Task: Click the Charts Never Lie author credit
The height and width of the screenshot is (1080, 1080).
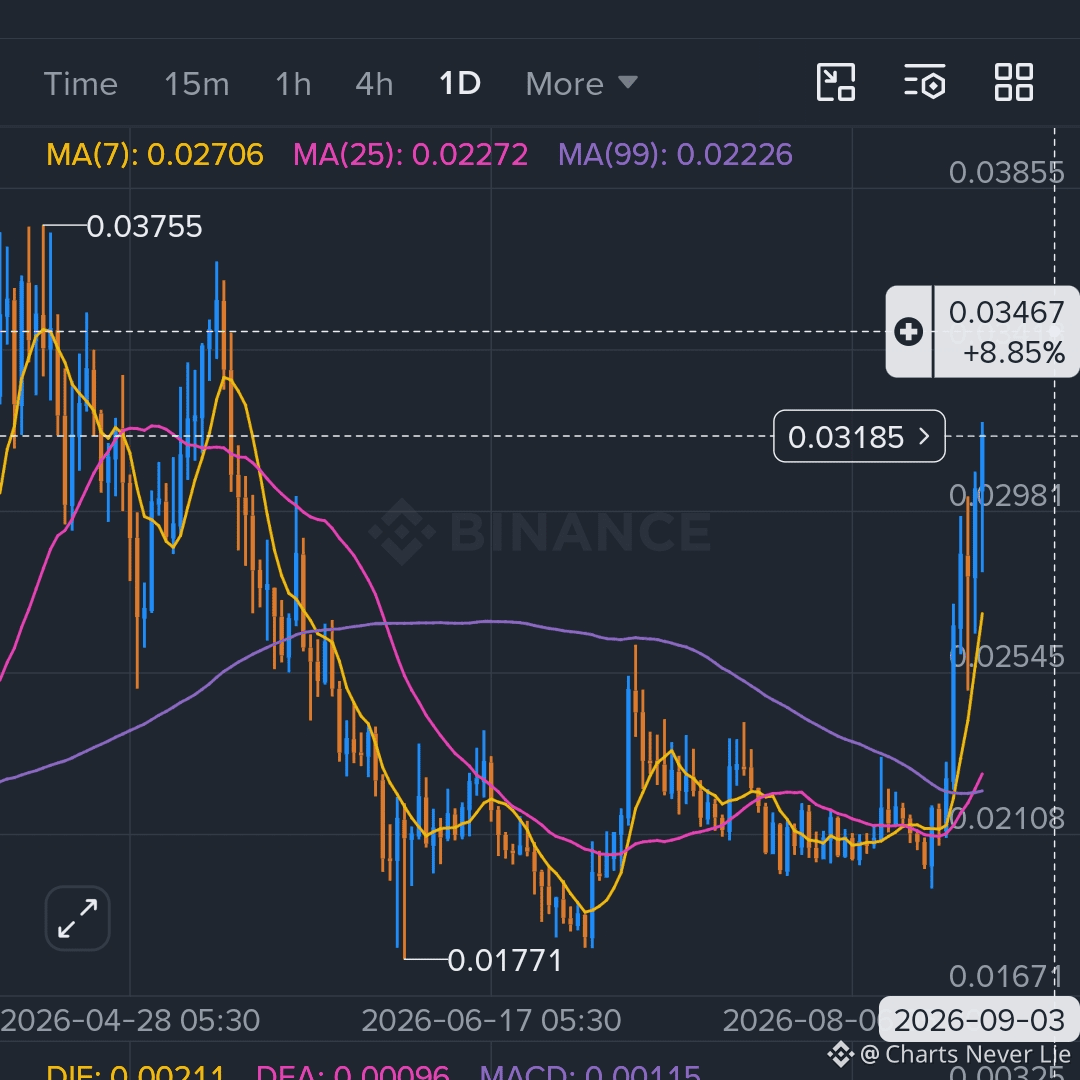Action: pos(949,1055)
